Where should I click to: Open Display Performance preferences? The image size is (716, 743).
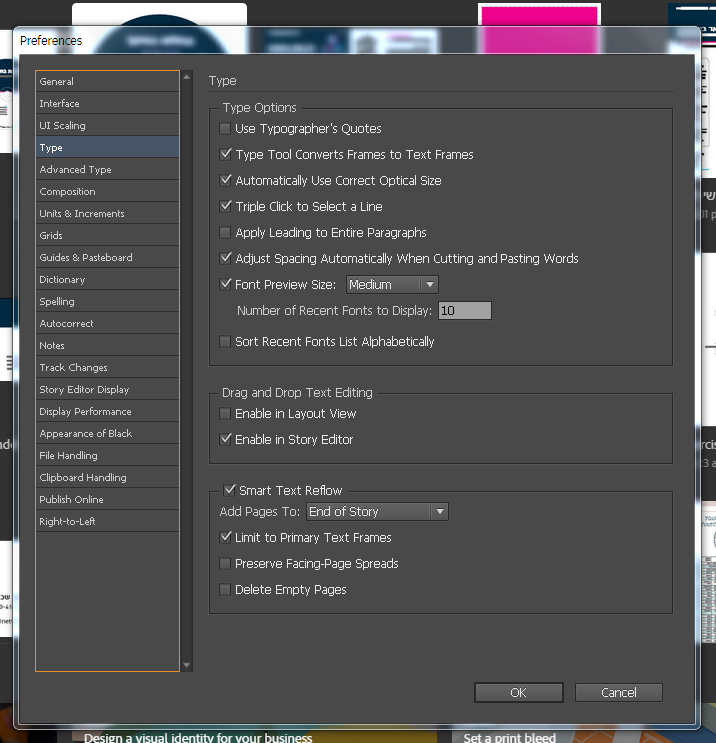pyautogui.click(x=108, y=411)
